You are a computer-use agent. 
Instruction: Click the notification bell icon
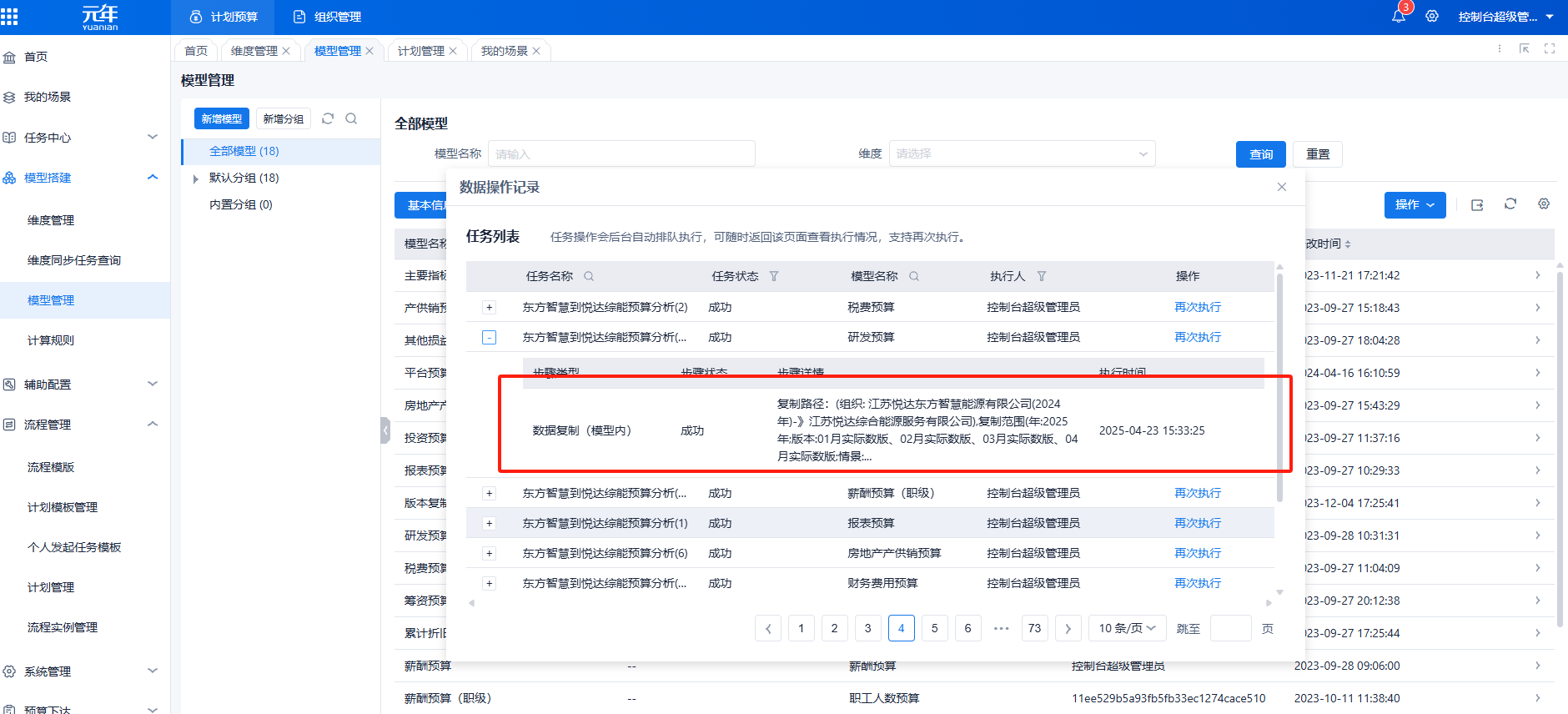[x=1399, y=16]
